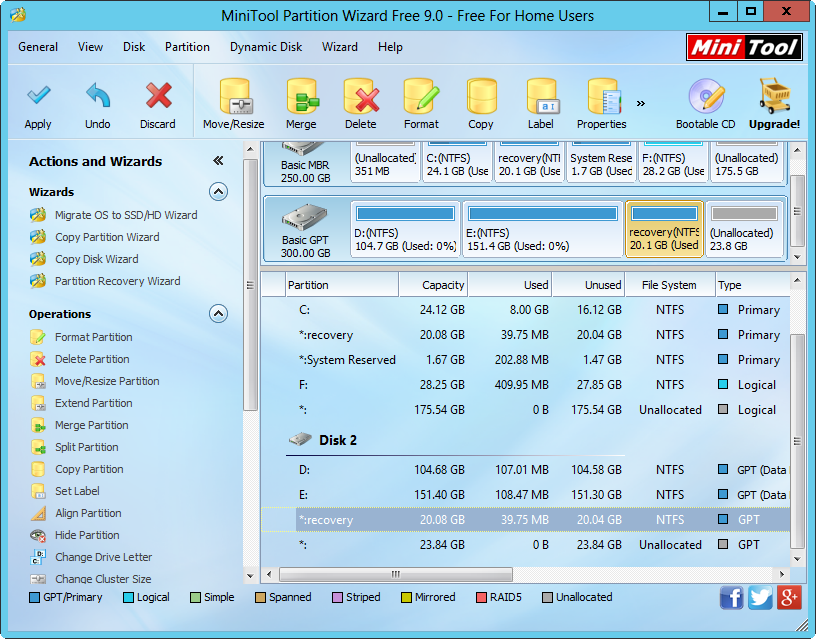This screenshot has height=639, width=816.
Task: Open the Google Plus share icon
Action: tap(789, 597)
